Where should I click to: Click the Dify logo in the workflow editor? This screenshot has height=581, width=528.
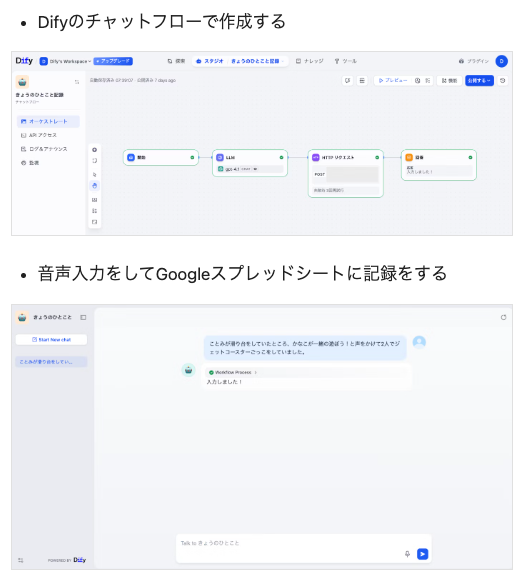24,61
